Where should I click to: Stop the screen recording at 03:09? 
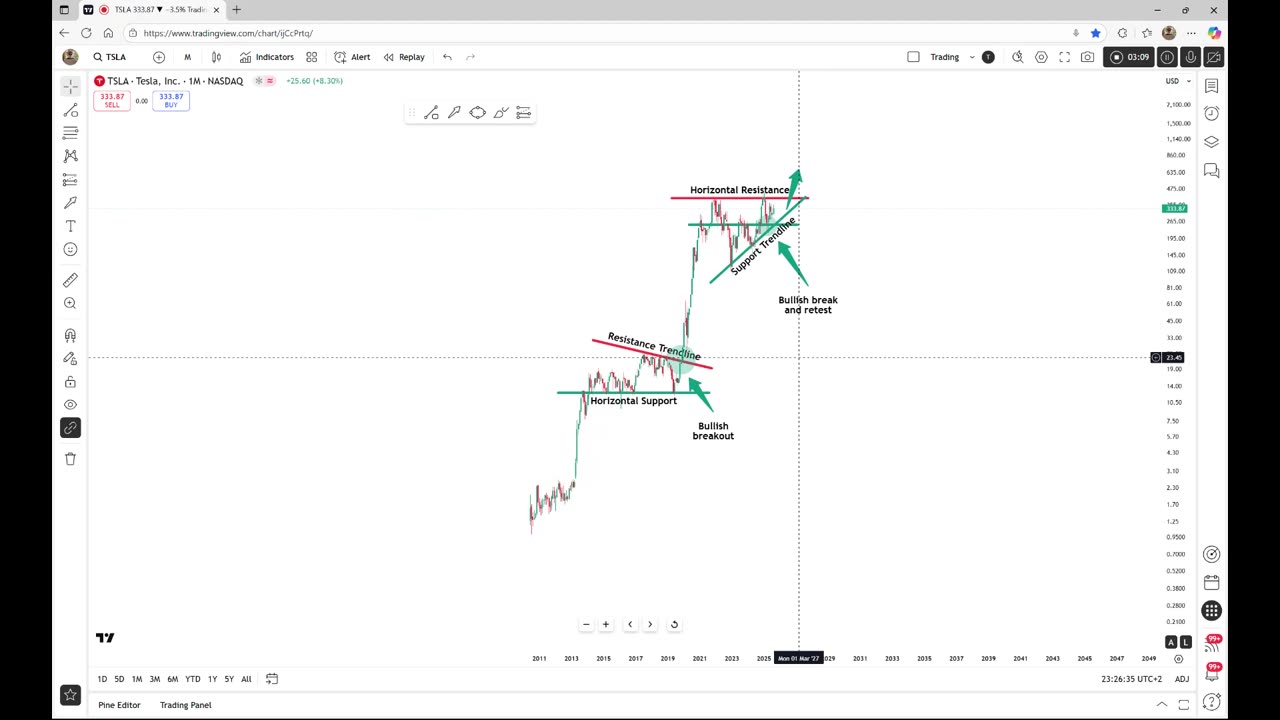pos(1130,57)
